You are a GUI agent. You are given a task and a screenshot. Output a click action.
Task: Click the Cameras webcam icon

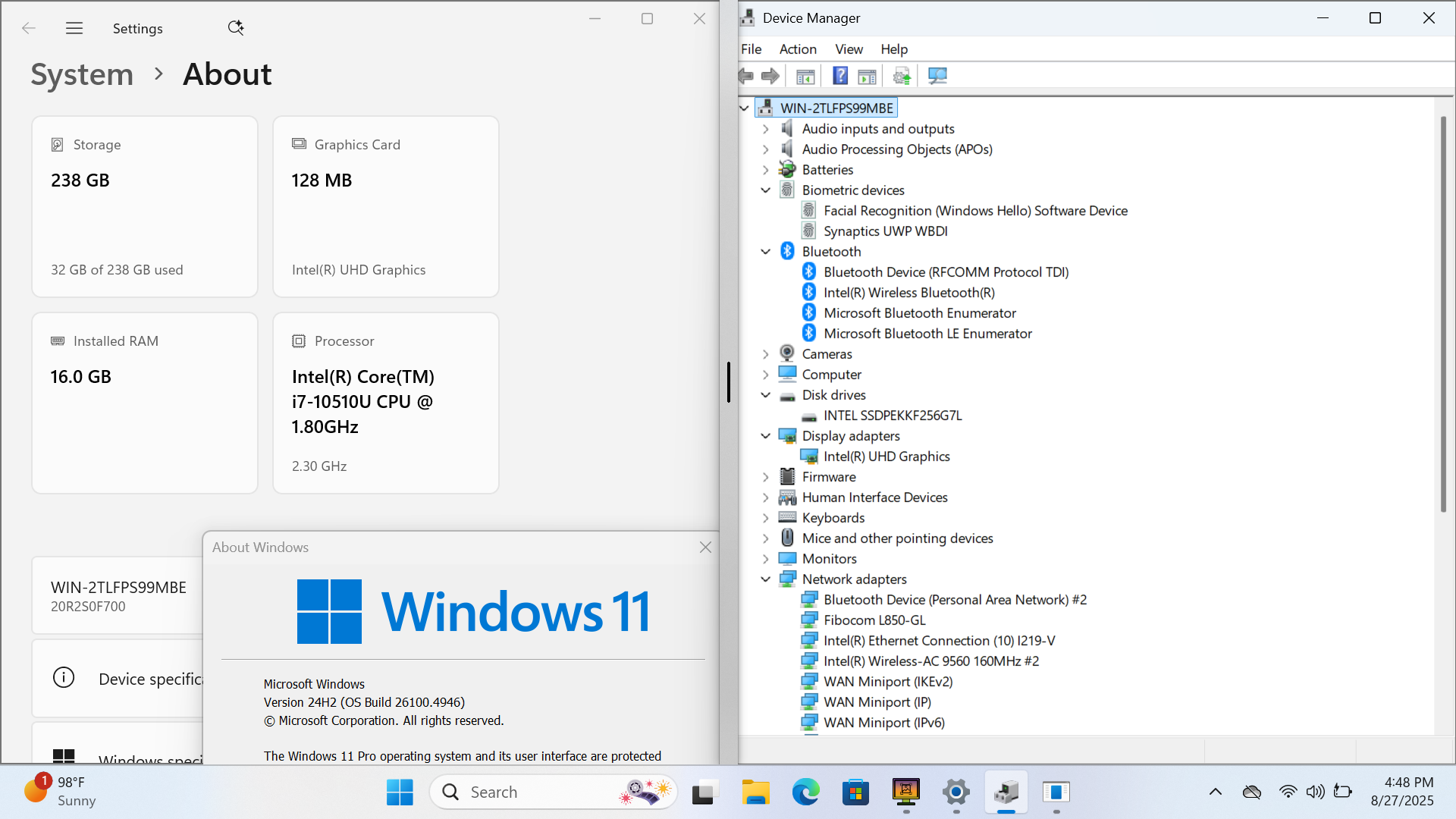pos(787,353)
